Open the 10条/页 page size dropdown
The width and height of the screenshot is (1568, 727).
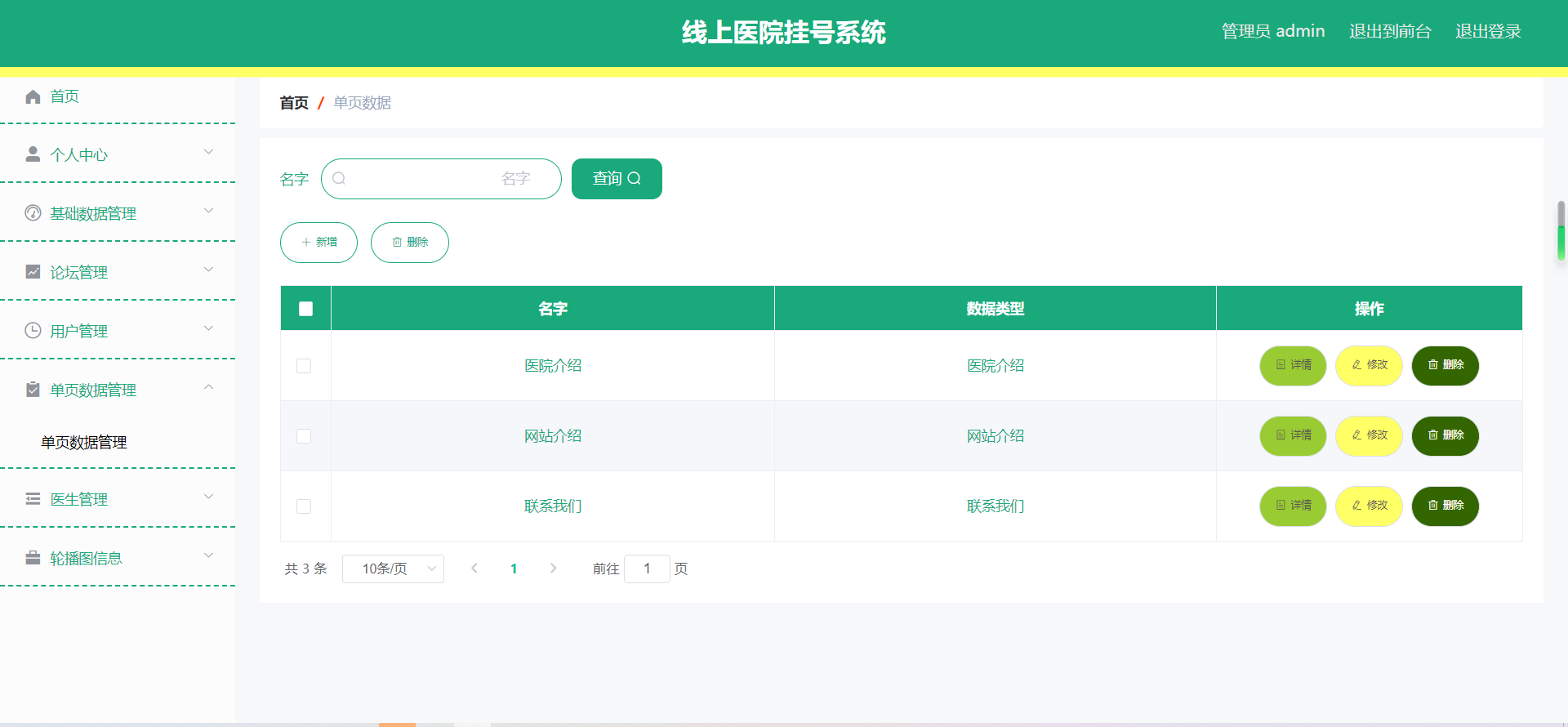point(393,569)
